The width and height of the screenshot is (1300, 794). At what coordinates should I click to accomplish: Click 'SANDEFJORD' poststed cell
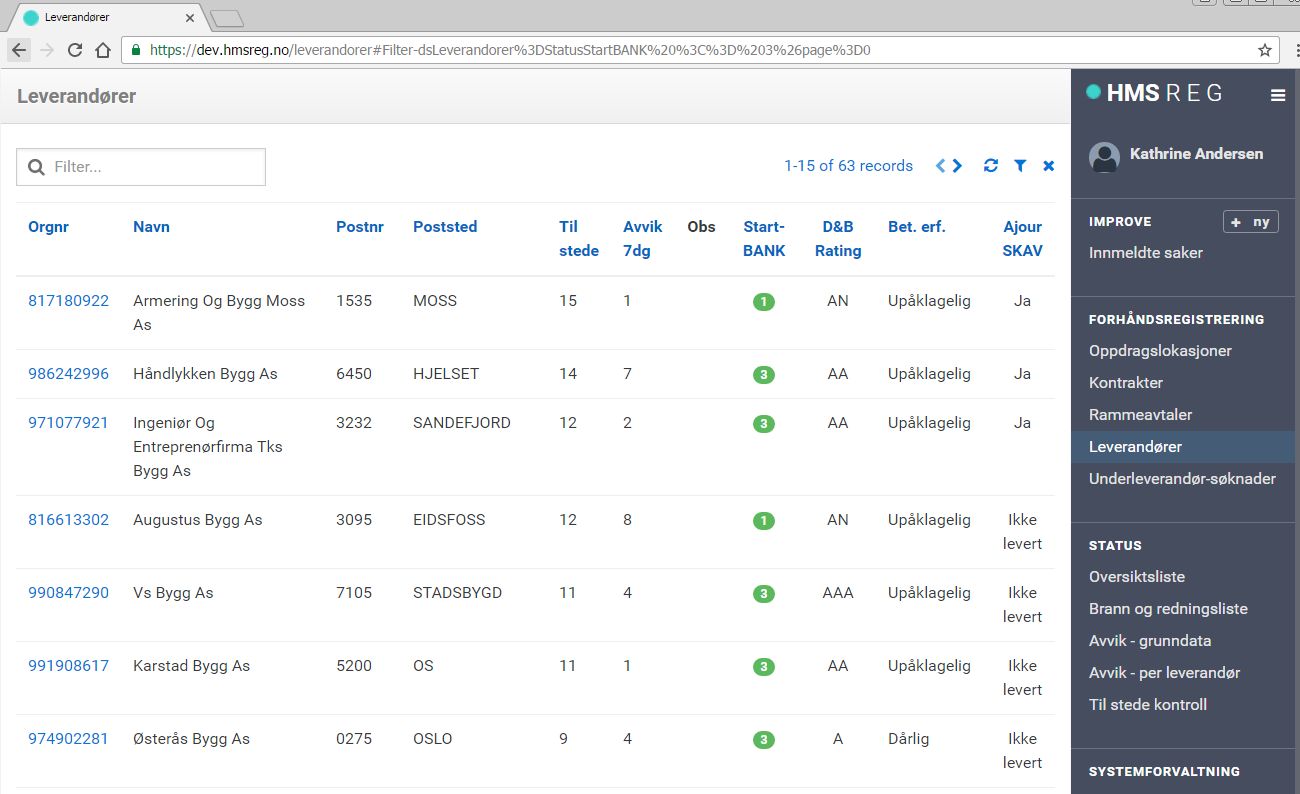462,423
